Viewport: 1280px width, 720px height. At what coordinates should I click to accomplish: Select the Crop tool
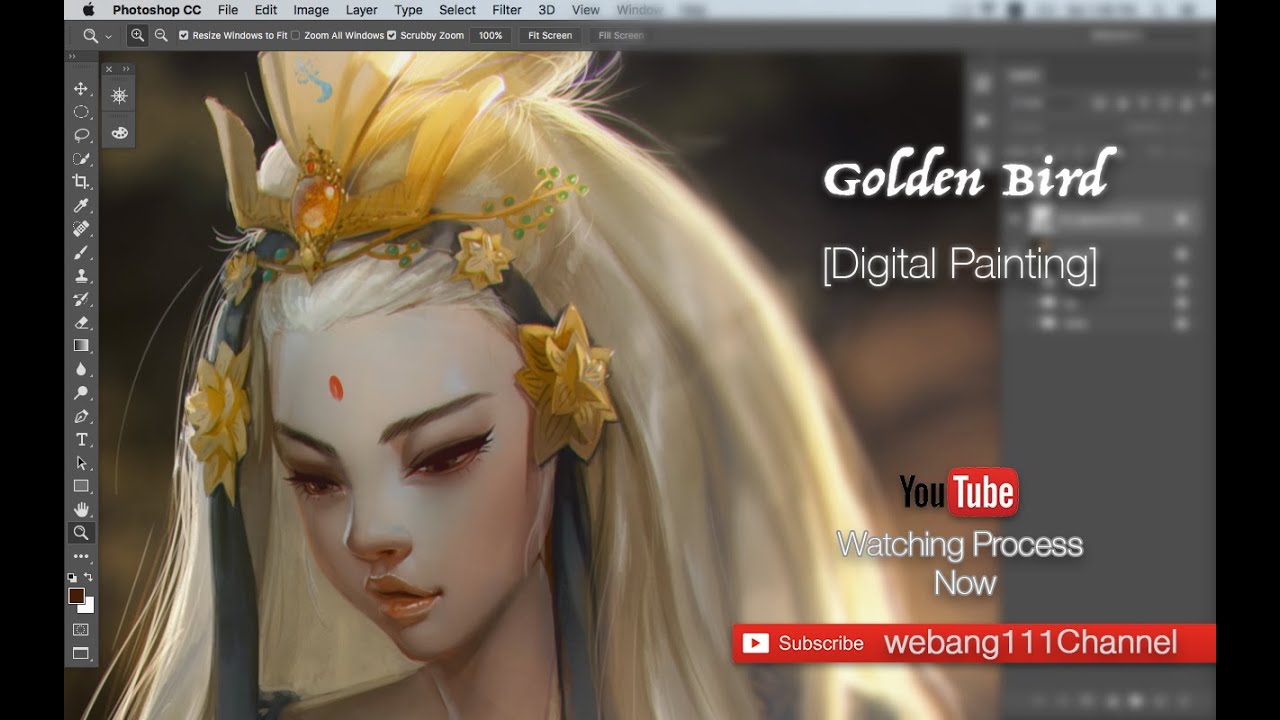coord(81,182)
